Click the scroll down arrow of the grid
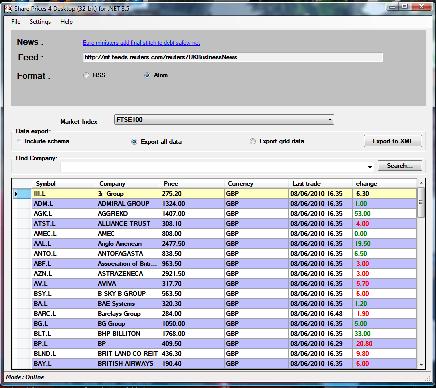This screenshot has width=436, height=388. pos(421,365)
